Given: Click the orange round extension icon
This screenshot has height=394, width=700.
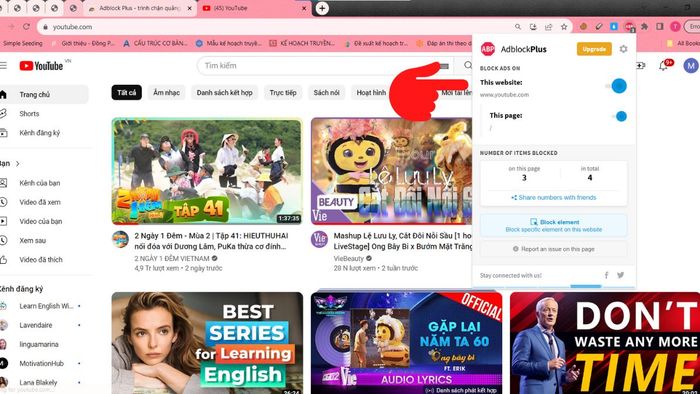Looking at the screenshot, I should click(583, 27).
